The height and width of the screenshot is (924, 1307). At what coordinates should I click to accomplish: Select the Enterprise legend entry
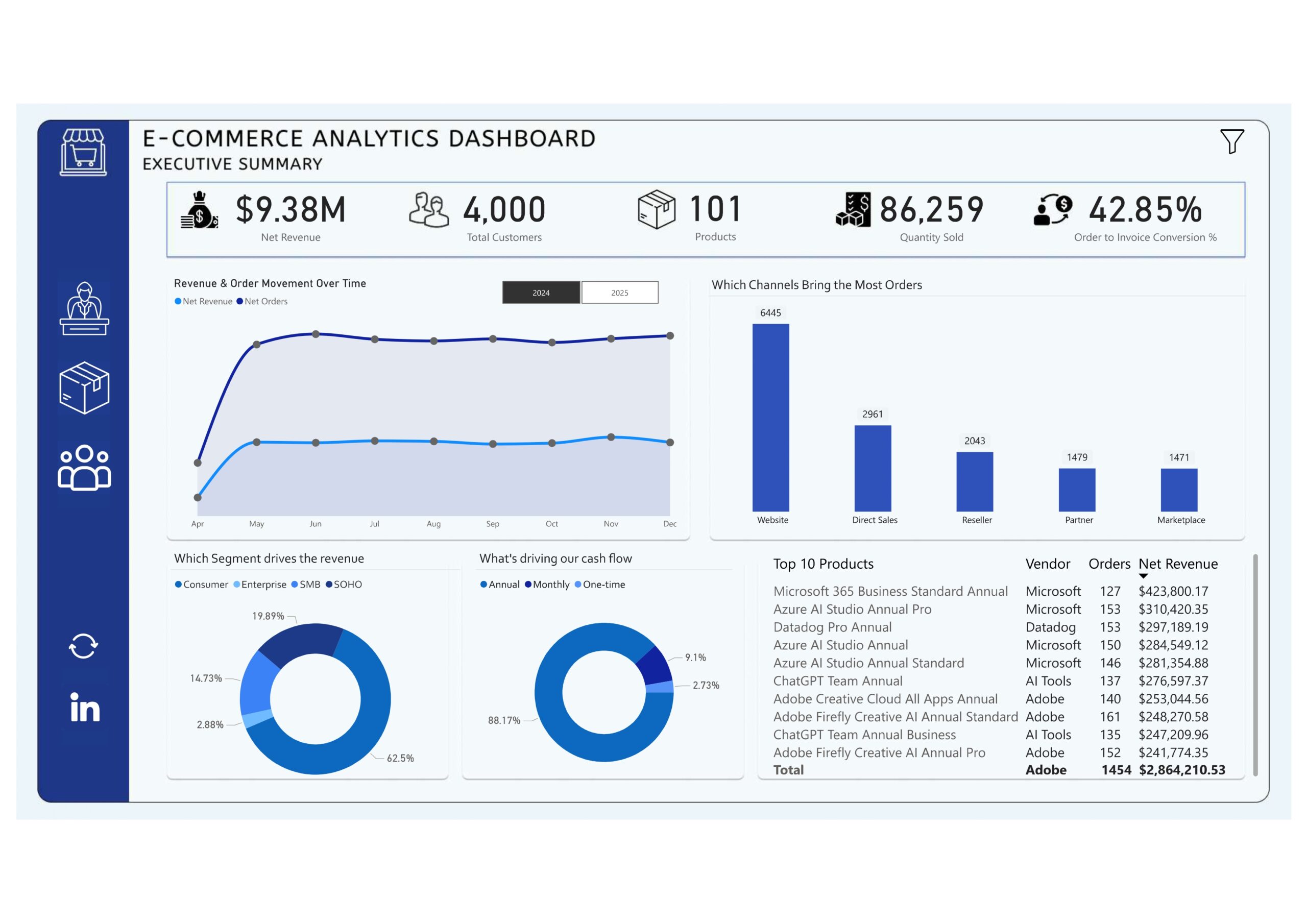coord(259,584)
